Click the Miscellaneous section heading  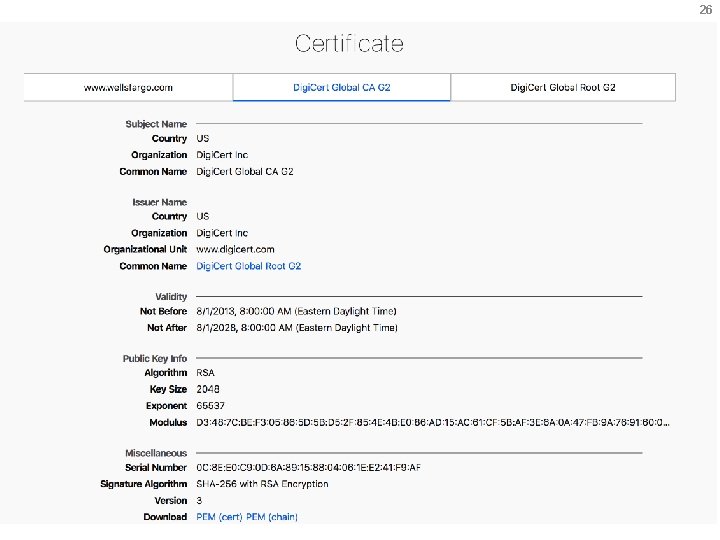(155, 453)
